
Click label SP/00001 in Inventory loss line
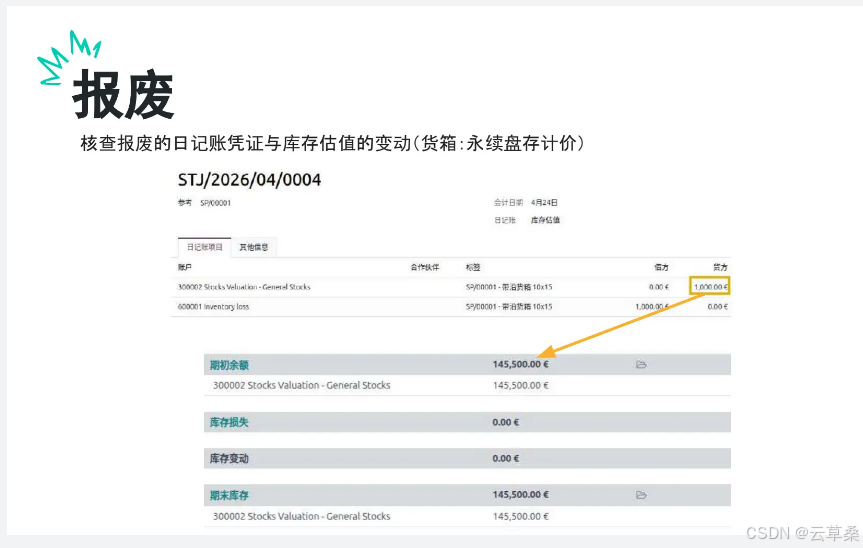tap(509, 307)
